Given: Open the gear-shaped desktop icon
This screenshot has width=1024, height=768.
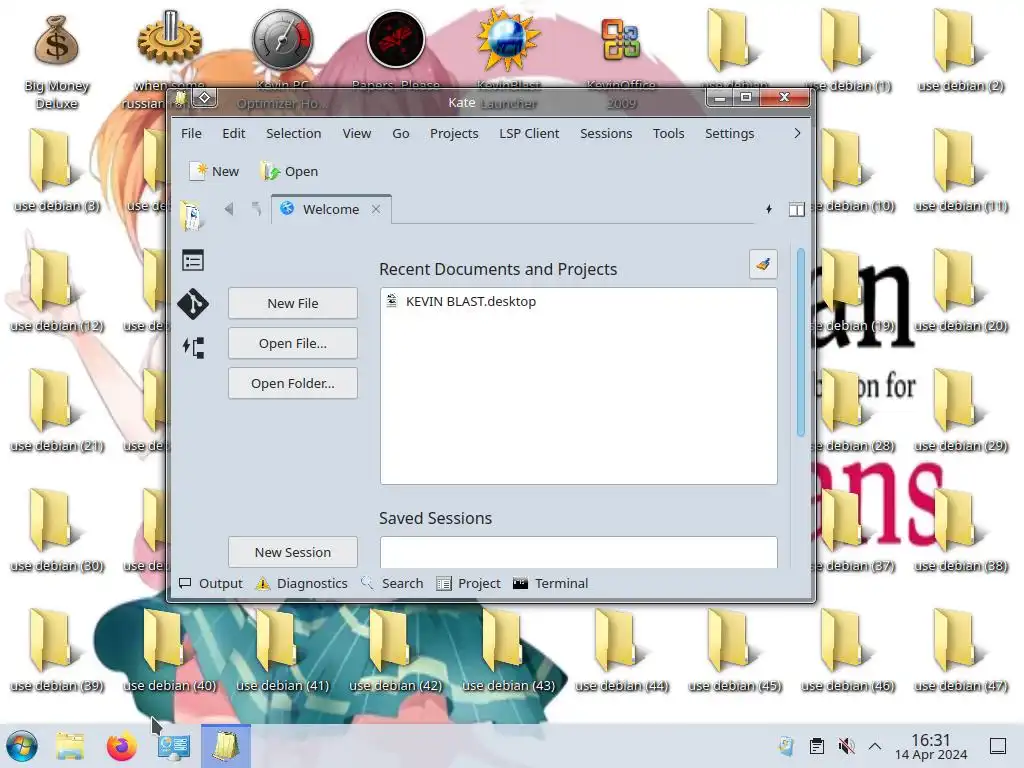Looking at the screenshot, I should click(169, 60).
